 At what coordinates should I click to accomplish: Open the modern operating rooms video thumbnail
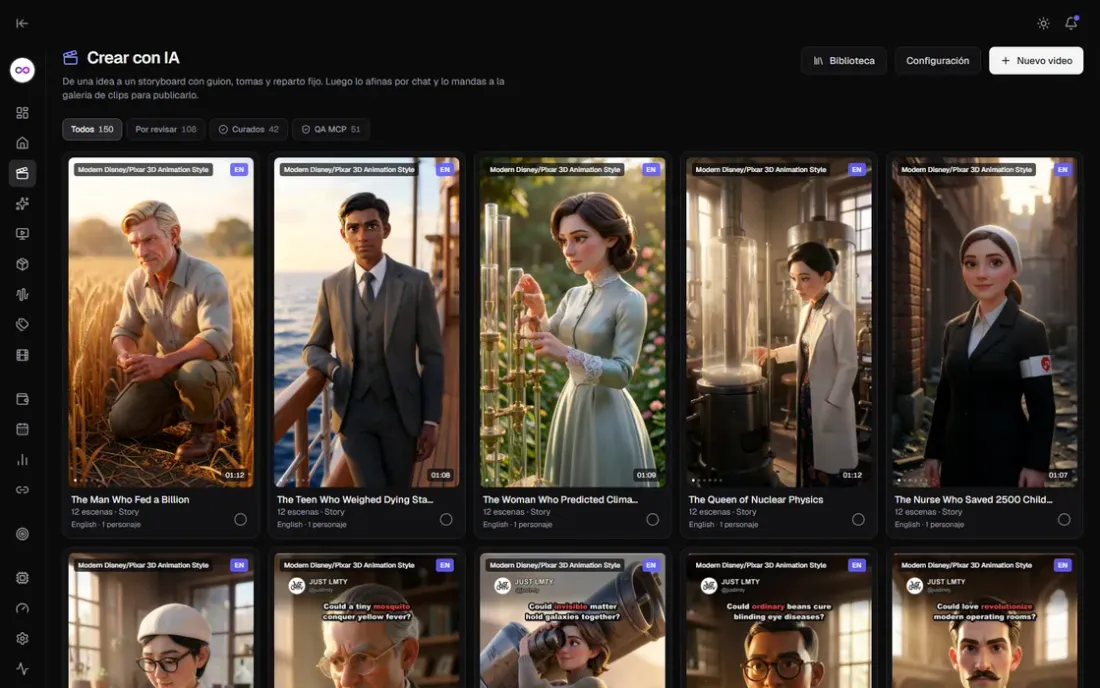pos(984,621)
